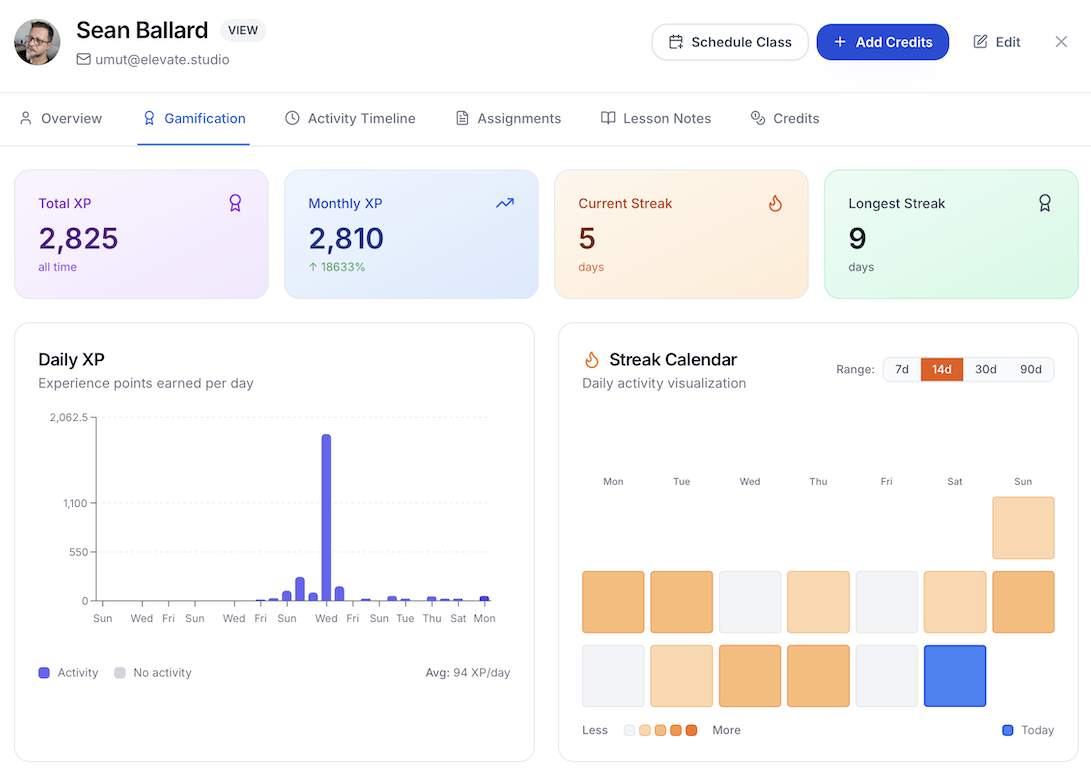1091x776 pixels.
Task: Select the 30d range option
Action: (x=985, y=369)
